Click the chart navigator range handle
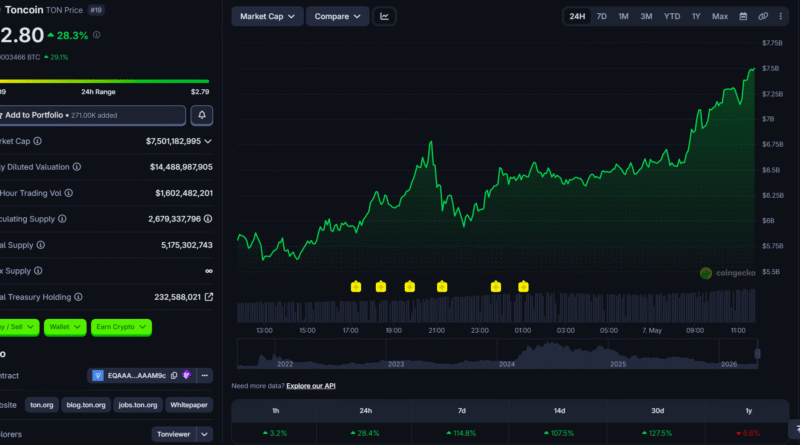This screenshot has width=800, height=445. coord(757,354)
